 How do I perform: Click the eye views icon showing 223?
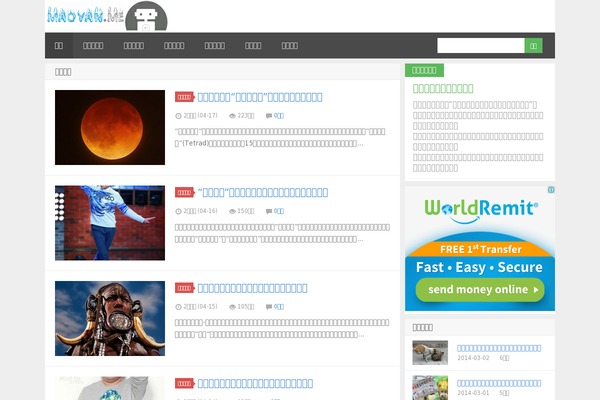point(232,116)
